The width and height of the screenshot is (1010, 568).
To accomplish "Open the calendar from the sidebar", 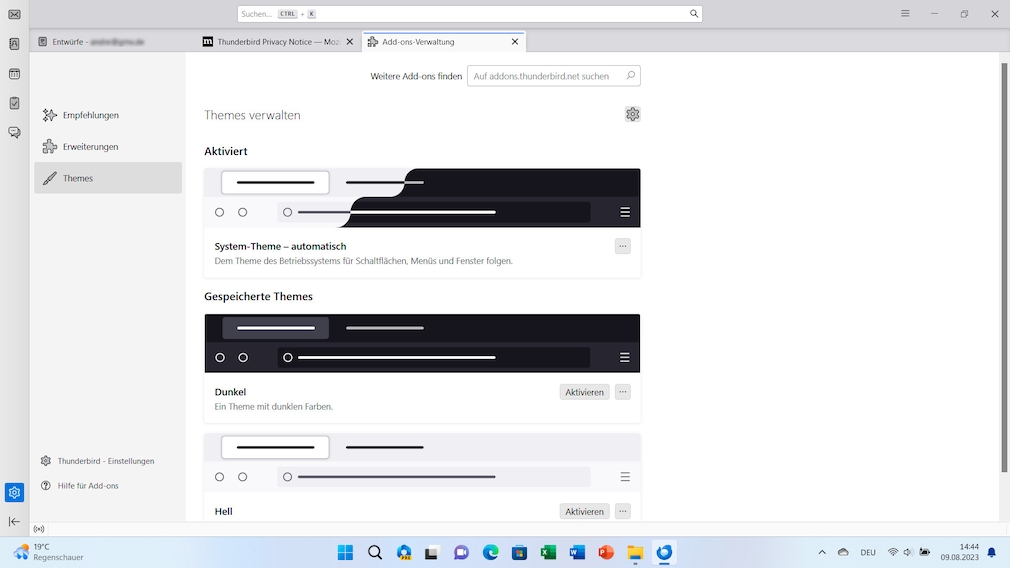I will (14, 74).
